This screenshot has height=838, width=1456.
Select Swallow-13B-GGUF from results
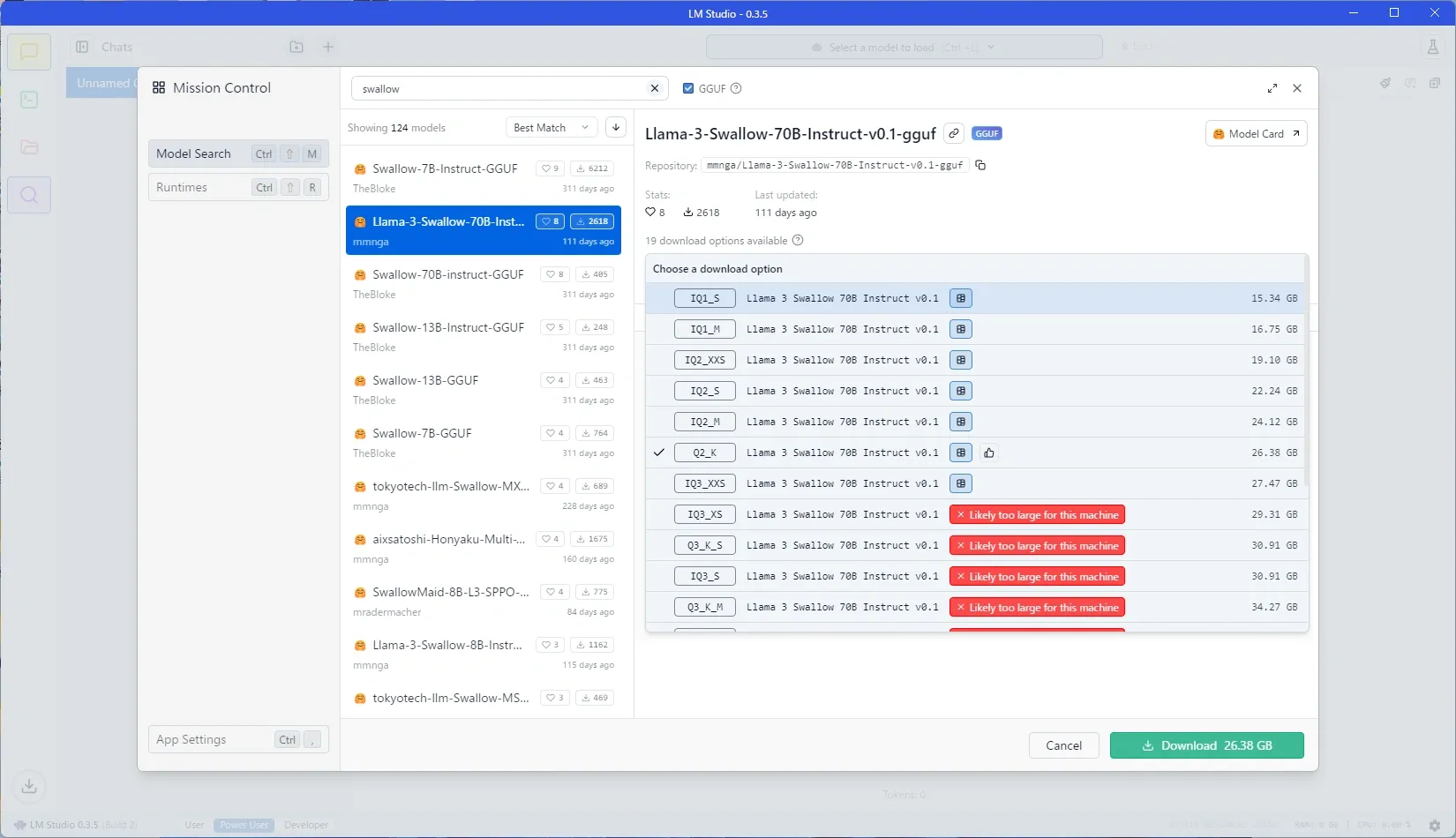pos(484,389)
